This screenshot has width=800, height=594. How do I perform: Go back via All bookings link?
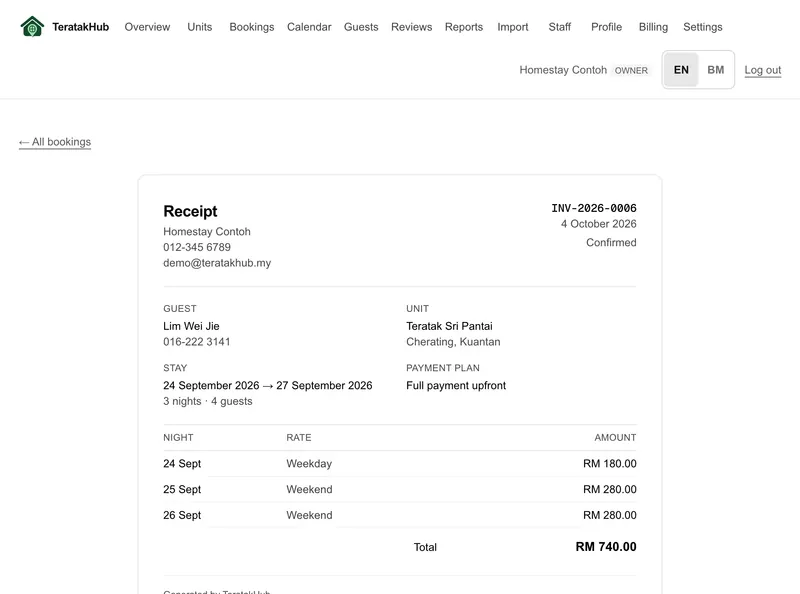pyautogui.click(x=55, y=142)
